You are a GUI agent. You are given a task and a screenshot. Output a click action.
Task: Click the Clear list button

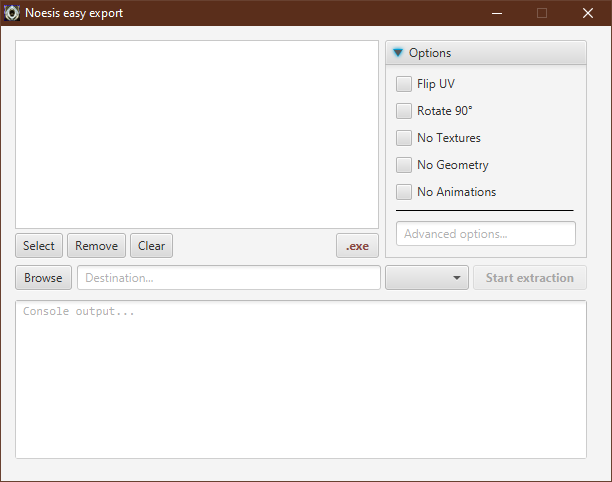point(151,246)
